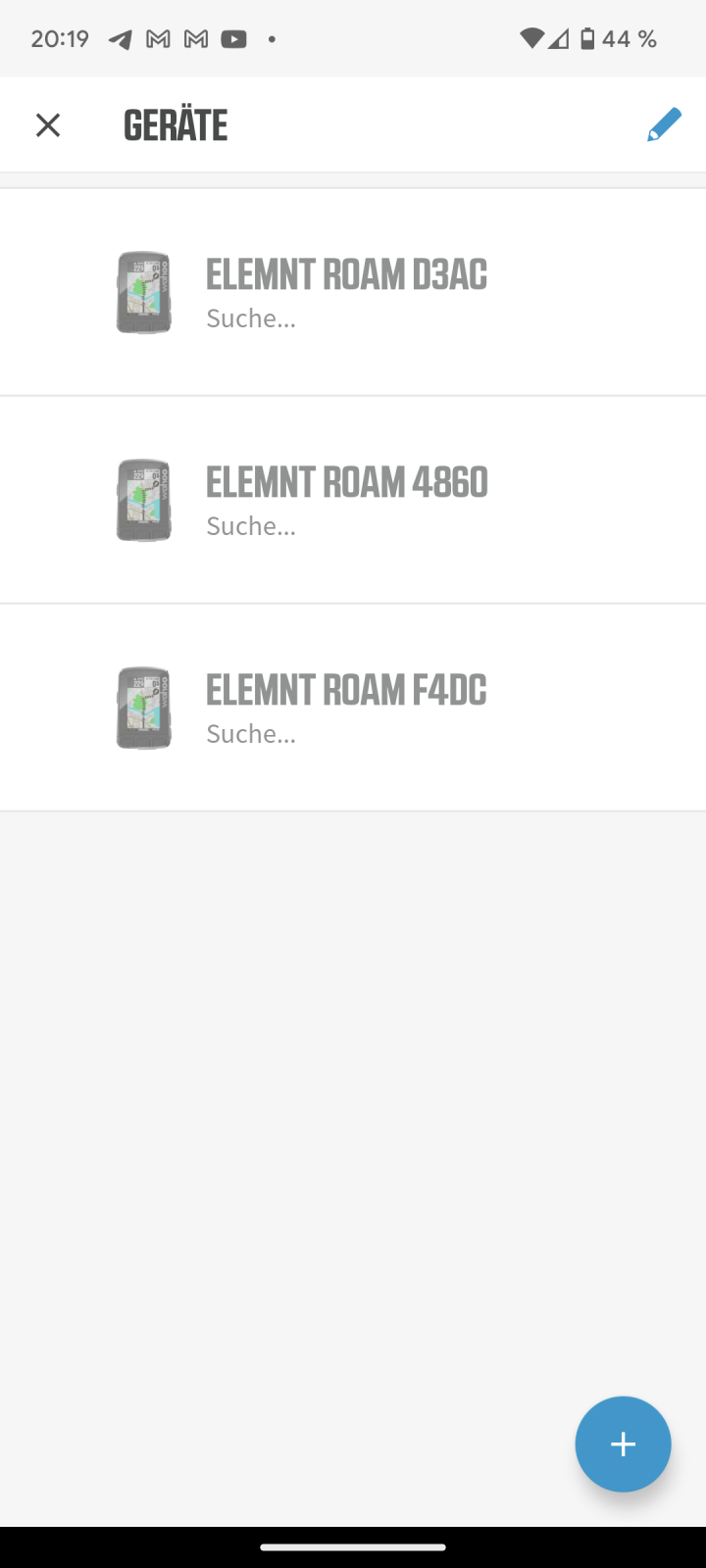Tap the GERÄTE page title
706x1568 pixels.
[x=176, y=125]
